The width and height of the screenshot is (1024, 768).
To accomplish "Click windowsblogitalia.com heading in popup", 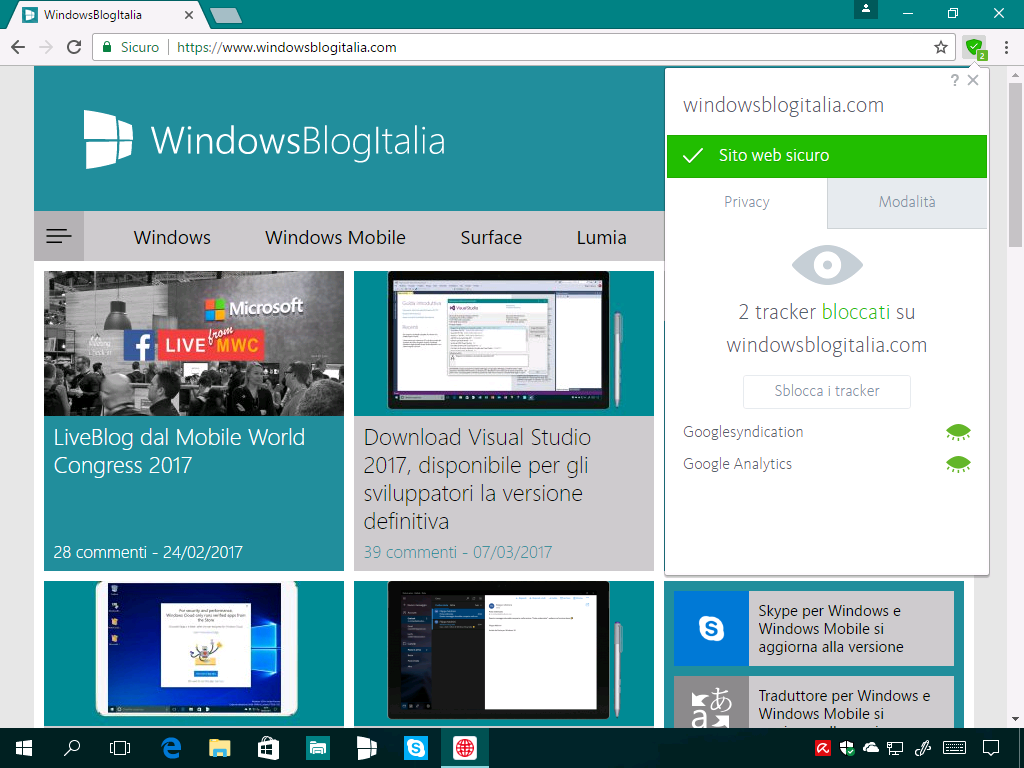I will 783,105.
